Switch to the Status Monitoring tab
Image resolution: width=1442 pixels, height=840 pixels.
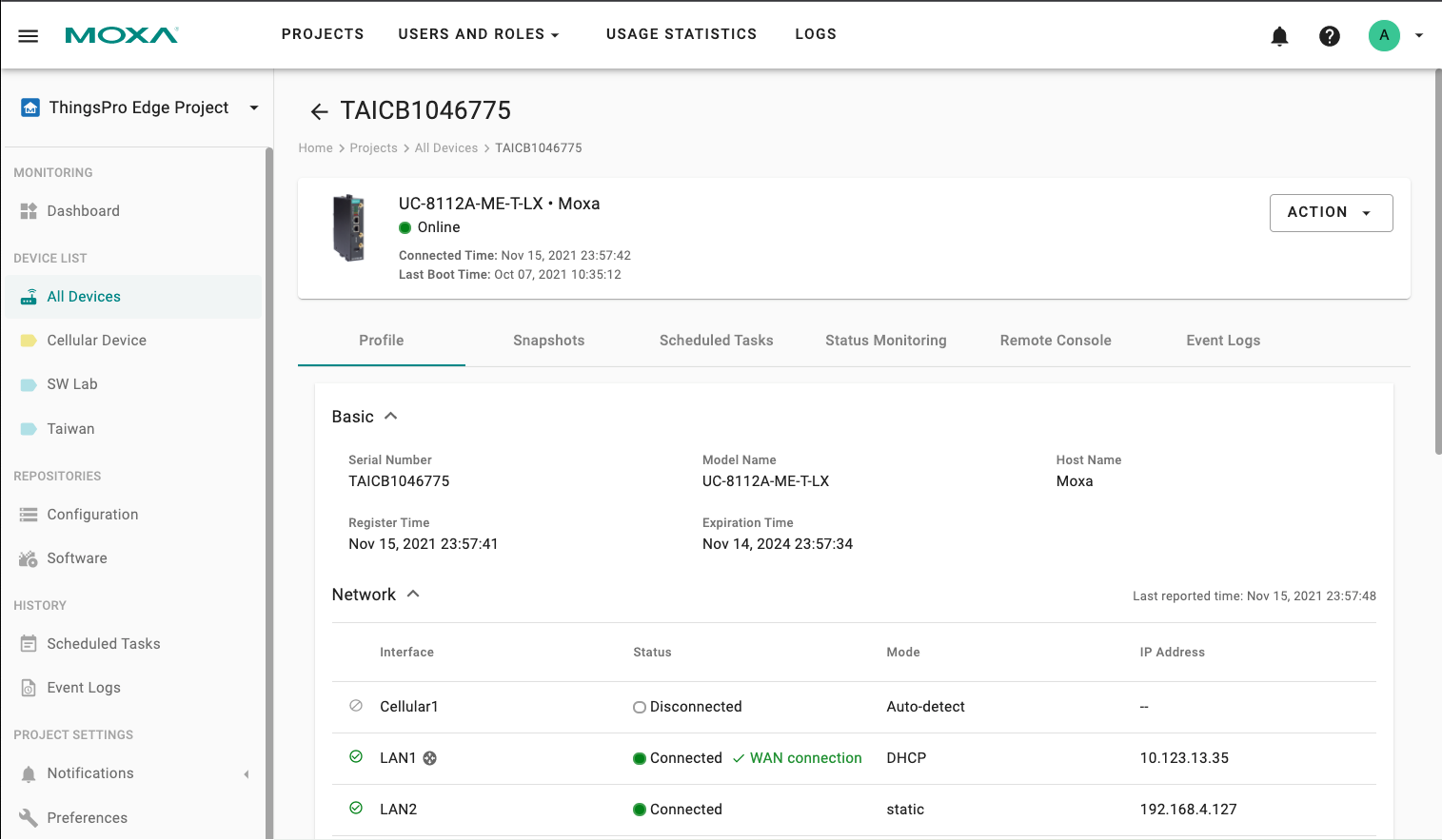pyautogui.click(x=886, y=341)
